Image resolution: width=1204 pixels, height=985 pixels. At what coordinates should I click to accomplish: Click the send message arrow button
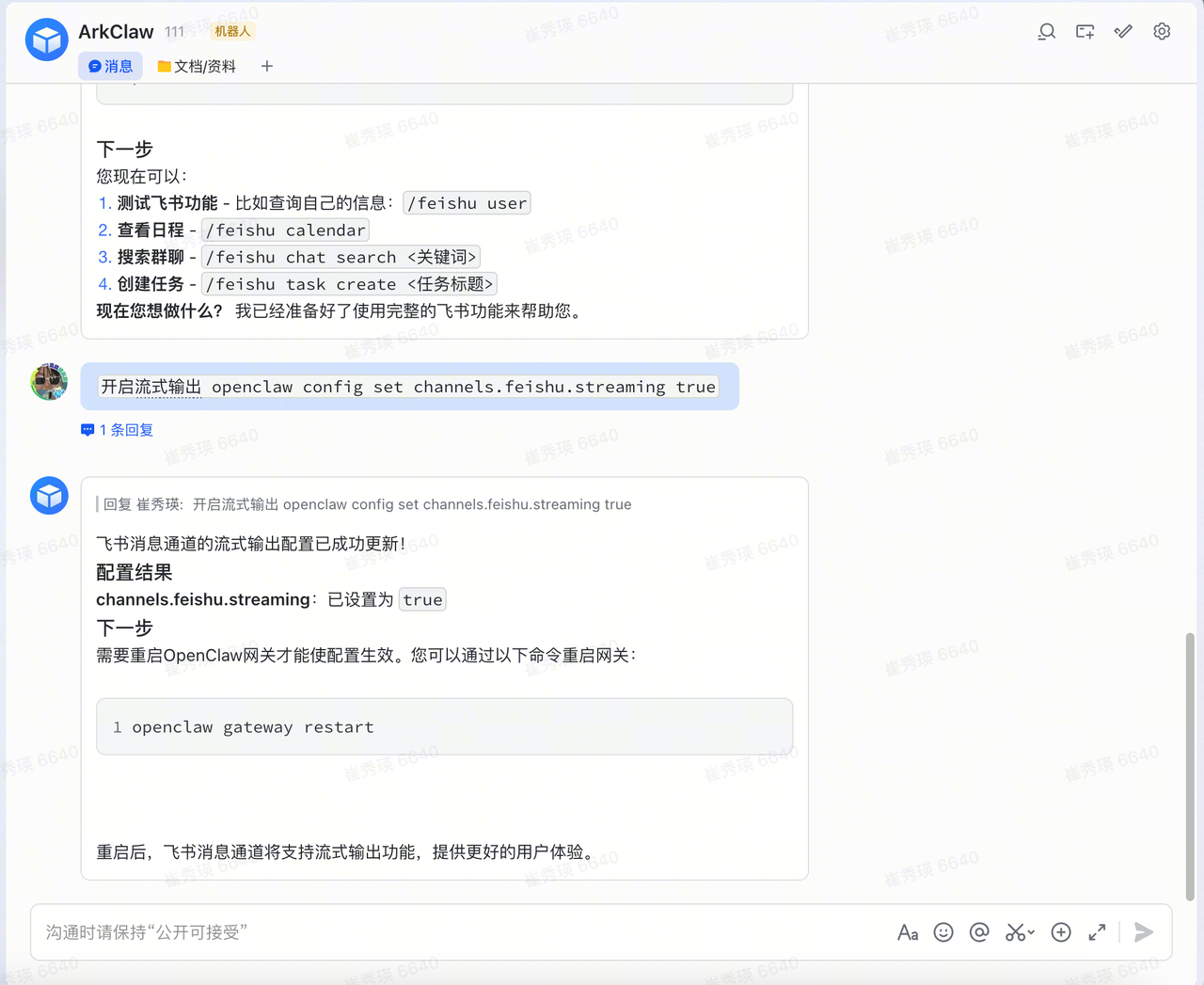pyautogui.click(x=1144, y=932)
